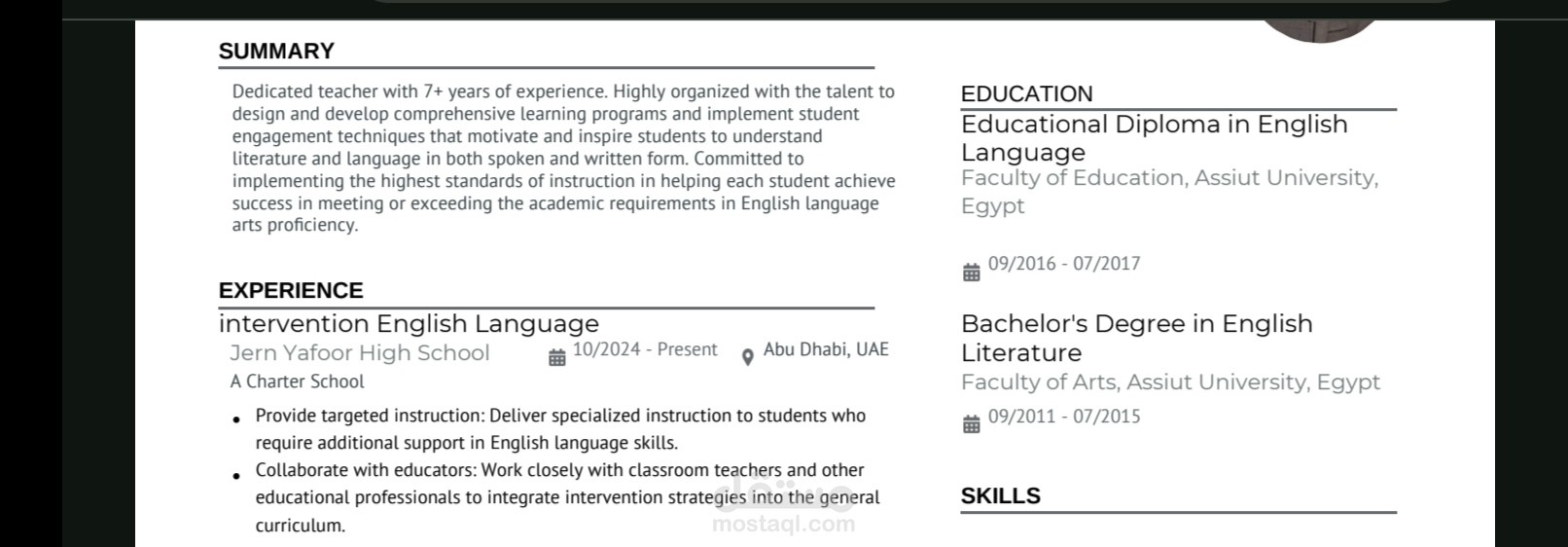This screenshot has width=1568, height=547.
Task: Click the location pin icon near Abu Dhabi
Action: point(747,358)
